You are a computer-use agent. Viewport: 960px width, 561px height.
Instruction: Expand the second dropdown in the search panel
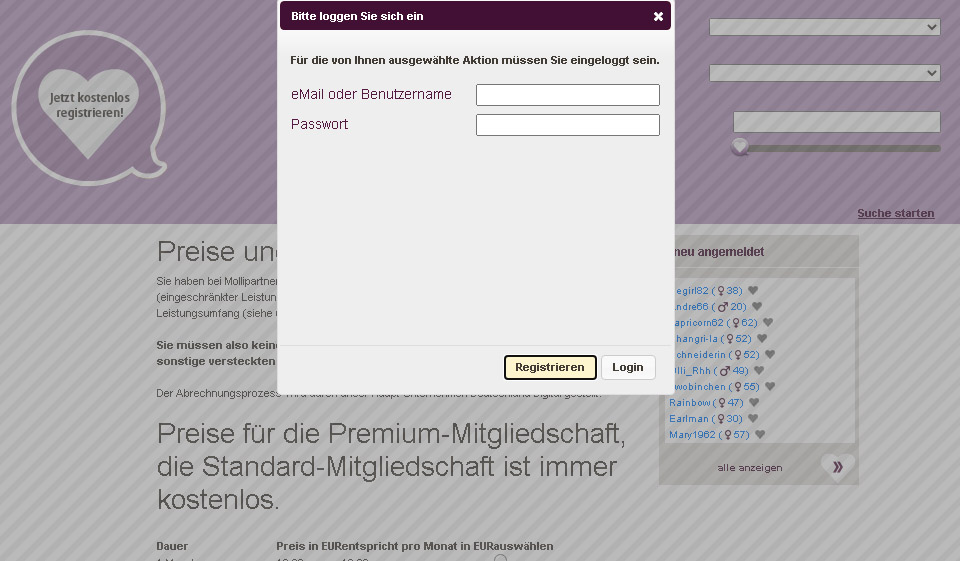(x=824, y=73)
